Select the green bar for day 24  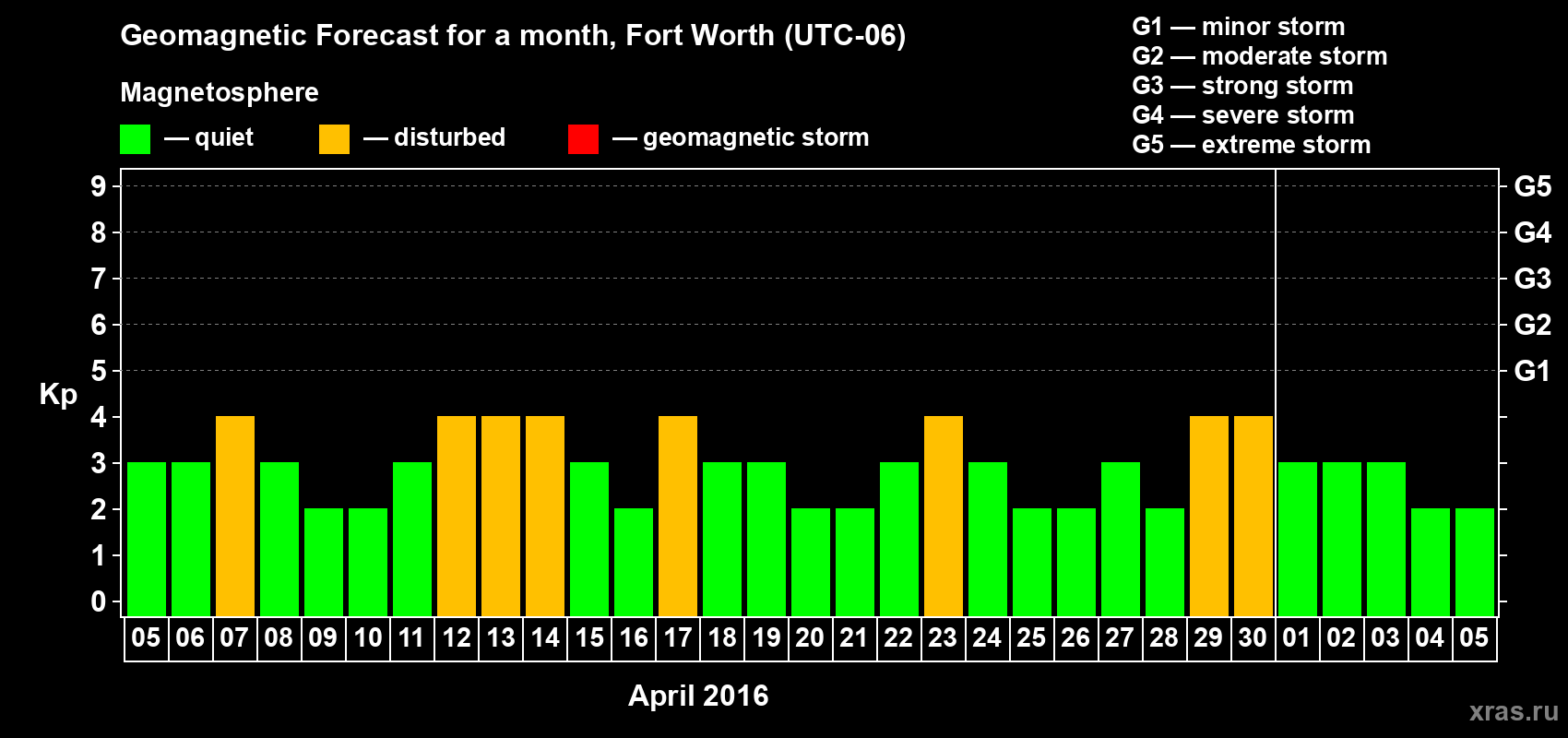coord(988,540)
